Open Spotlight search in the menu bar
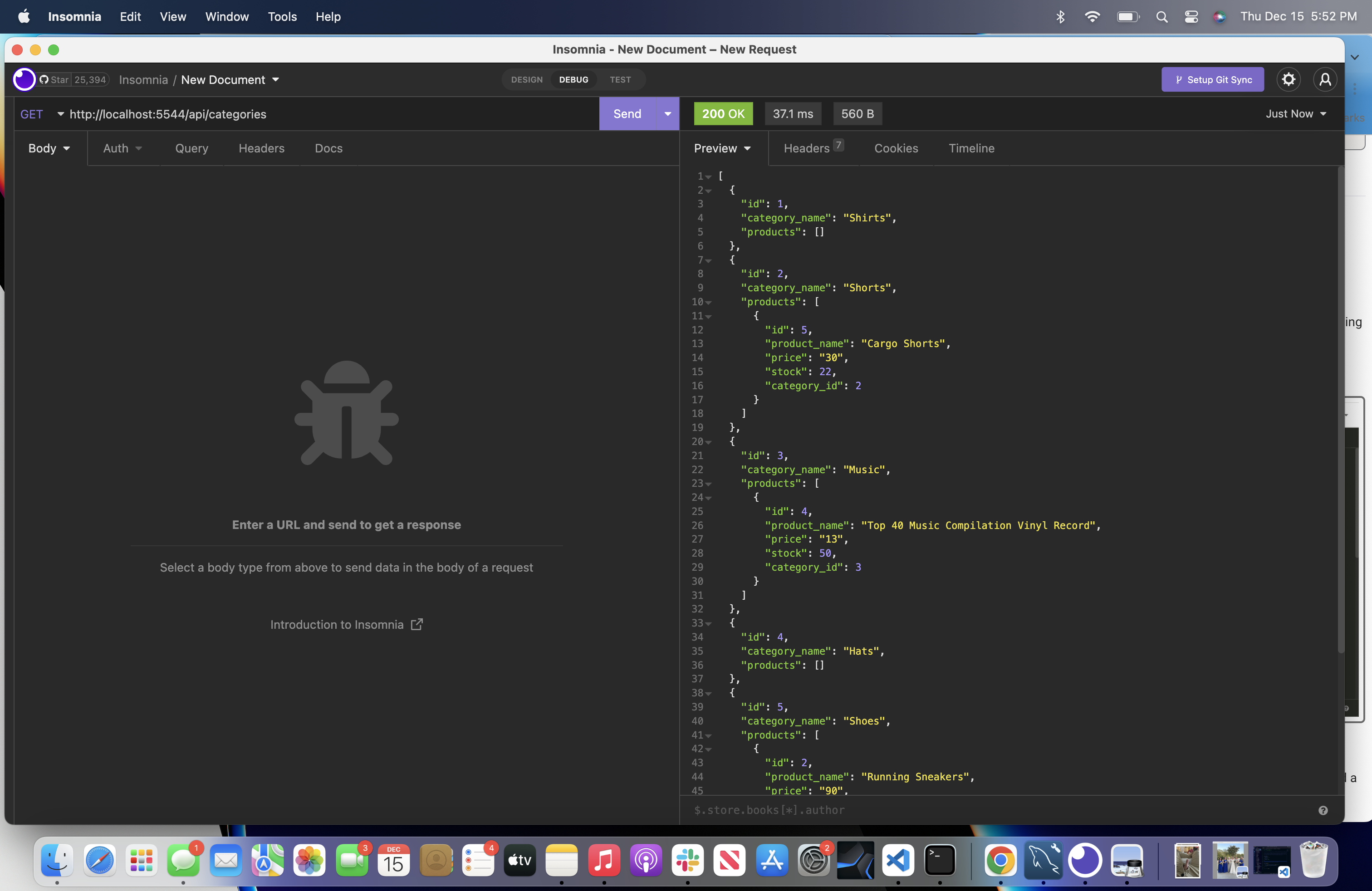The image size is (1372, 891). coord(1161,17)
